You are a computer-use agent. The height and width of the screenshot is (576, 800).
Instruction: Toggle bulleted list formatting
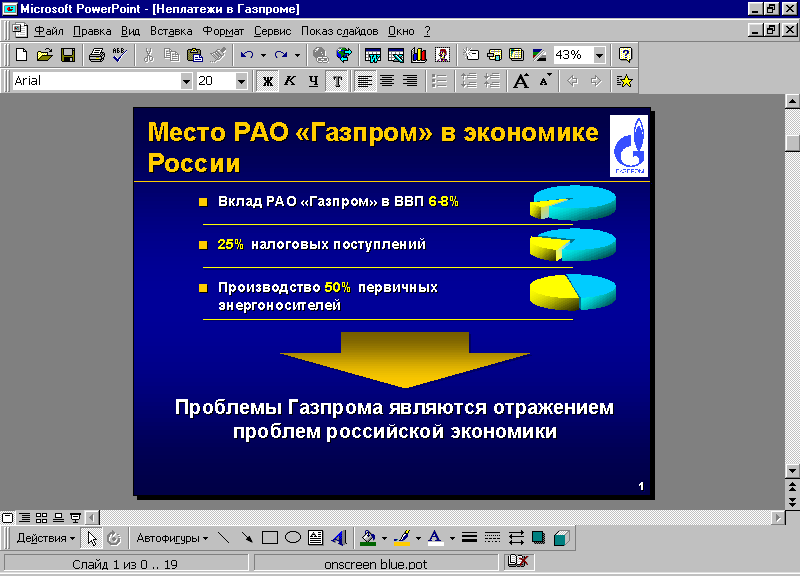click(439, 81)
